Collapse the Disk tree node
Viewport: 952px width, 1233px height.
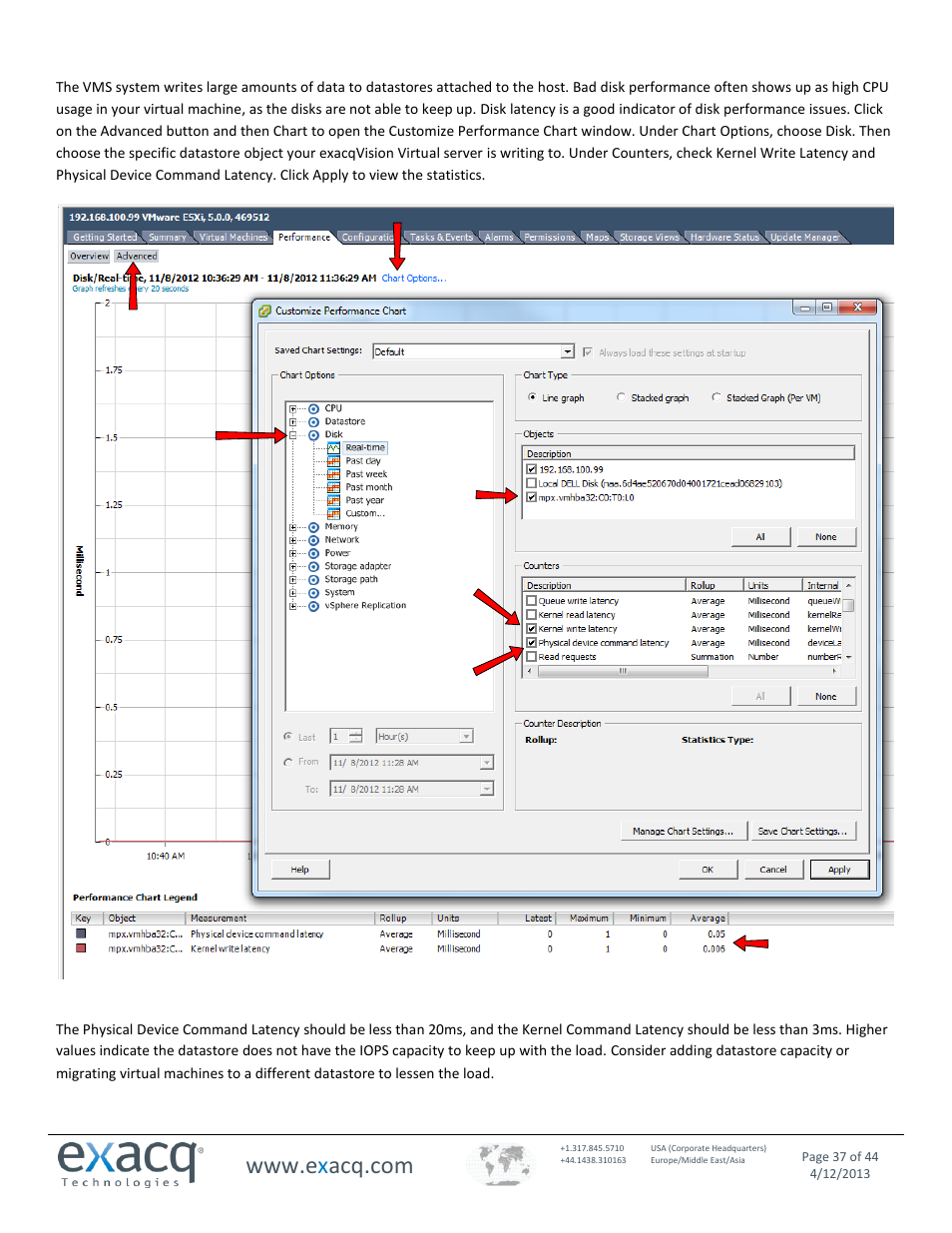click(293, 434)
